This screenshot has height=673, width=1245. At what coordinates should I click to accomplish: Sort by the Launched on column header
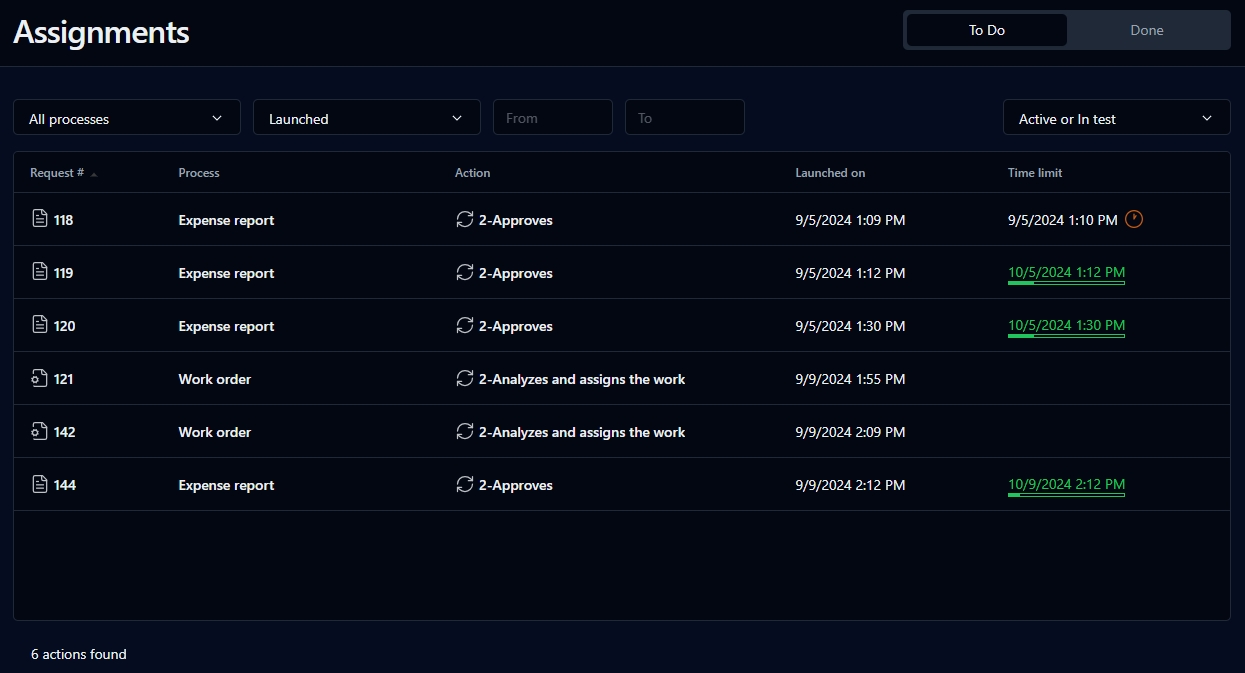click(x=830, y=173)
